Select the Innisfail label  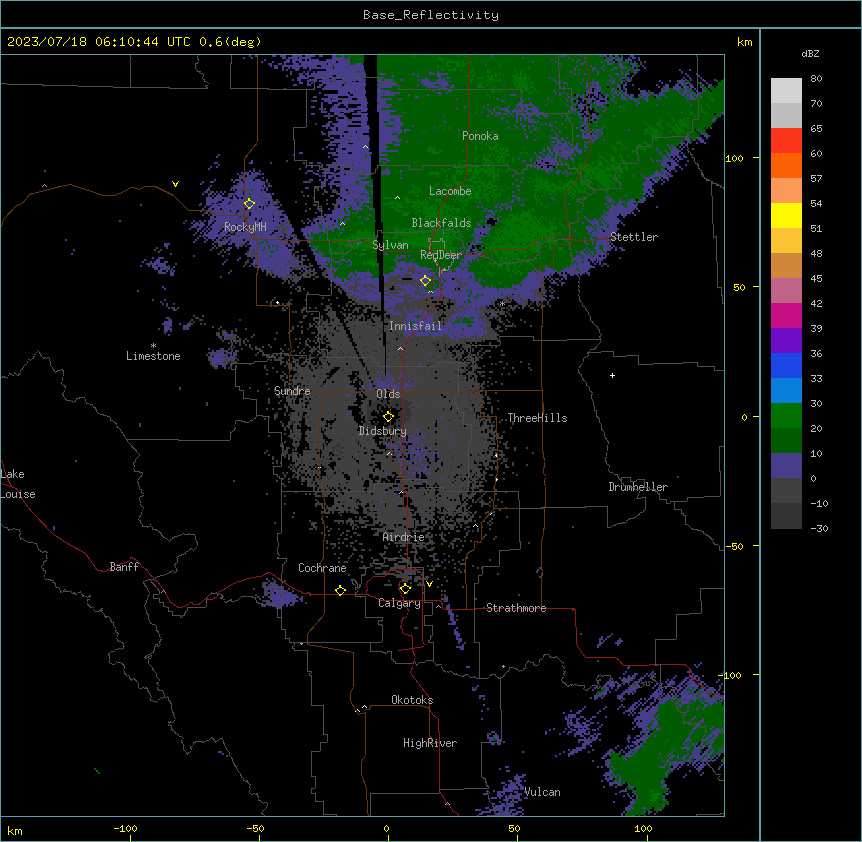[415, 326]
